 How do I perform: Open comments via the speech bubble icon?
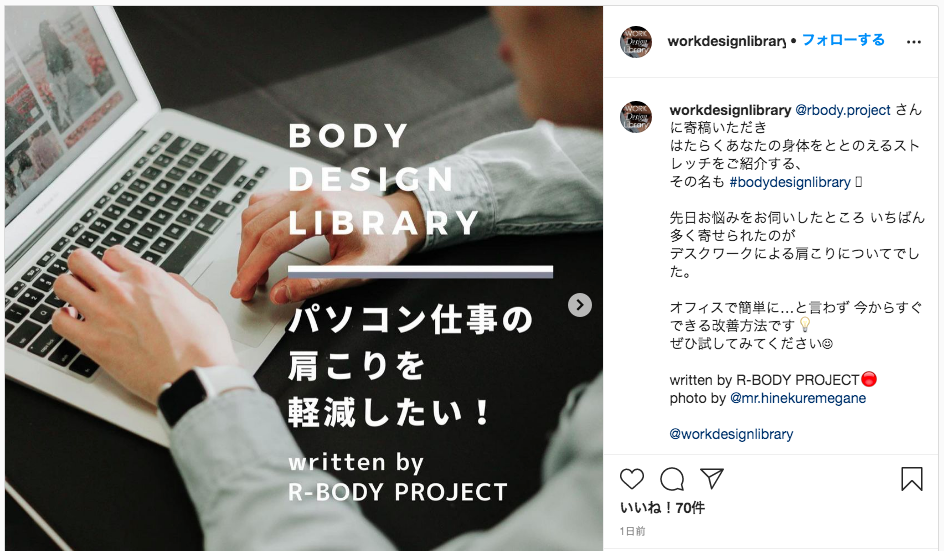pyautogui.click(x=672, y=479)
